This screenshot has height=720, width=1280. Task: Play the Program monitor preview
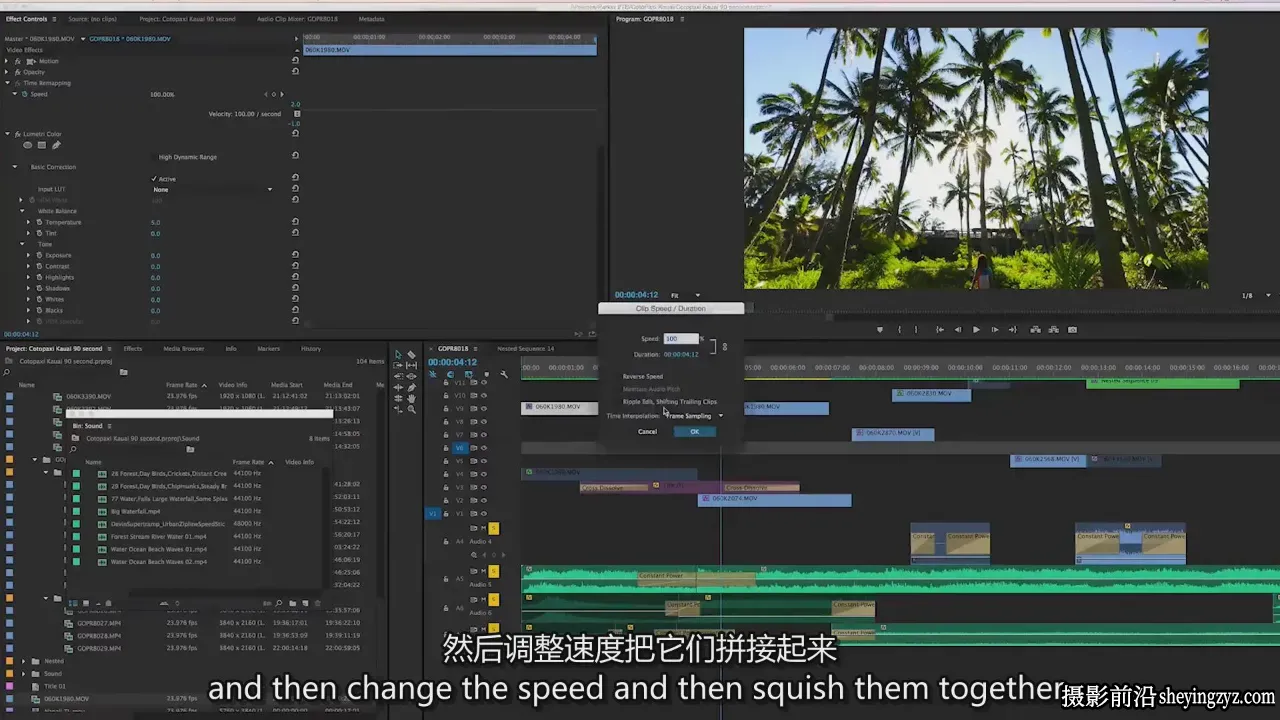coord(976,329)
